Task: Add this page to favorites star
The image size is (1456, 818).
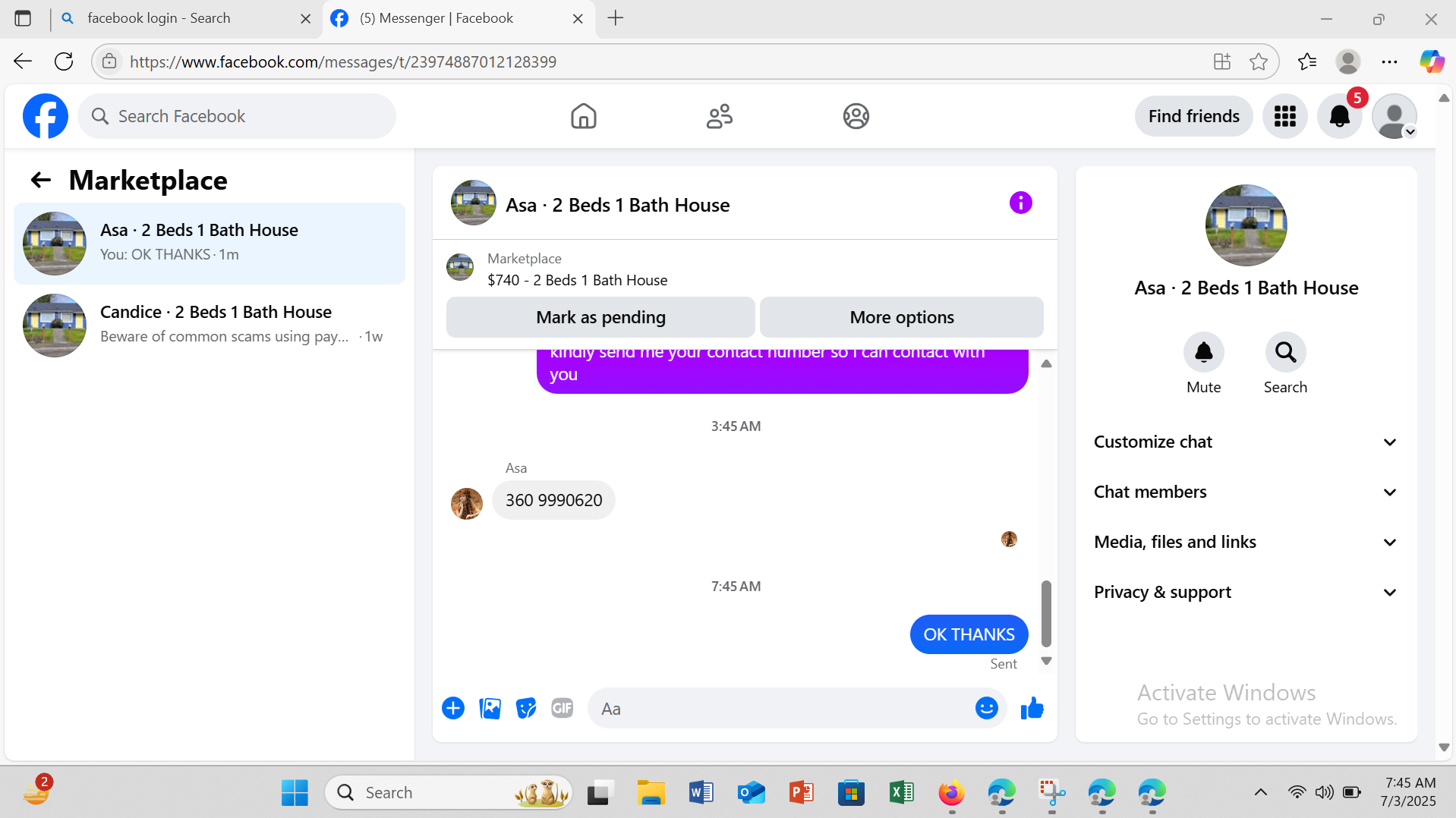Action: click(x=1259, y=61)
